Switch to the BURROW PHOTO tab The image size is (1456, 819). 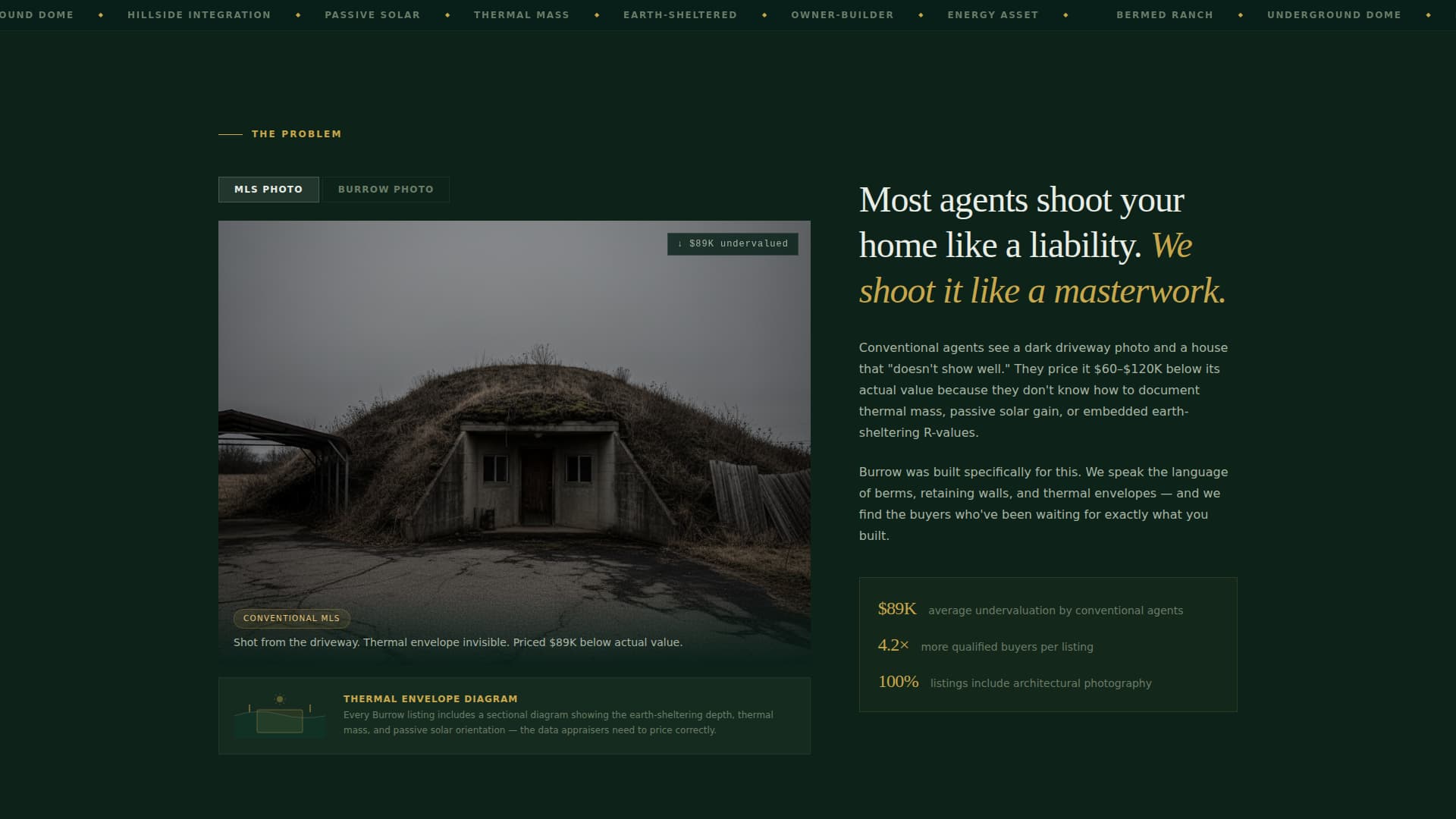pyautogui.click(x=386, y=189)
